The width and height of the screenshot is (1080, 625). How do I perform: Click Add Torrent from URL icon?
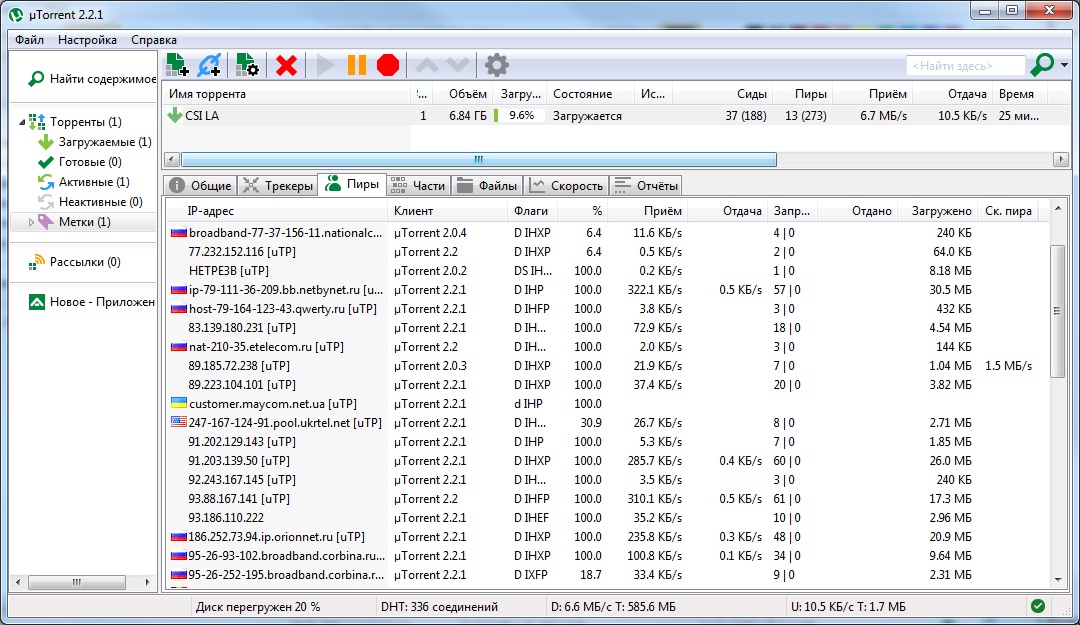coord(209,65)
